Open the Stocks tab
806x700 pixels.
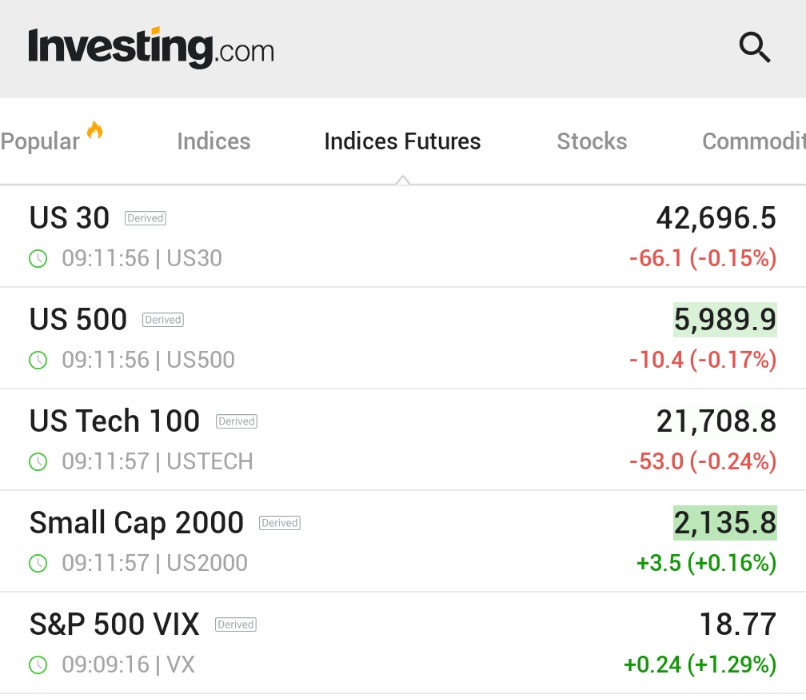(x=592, y=141)
